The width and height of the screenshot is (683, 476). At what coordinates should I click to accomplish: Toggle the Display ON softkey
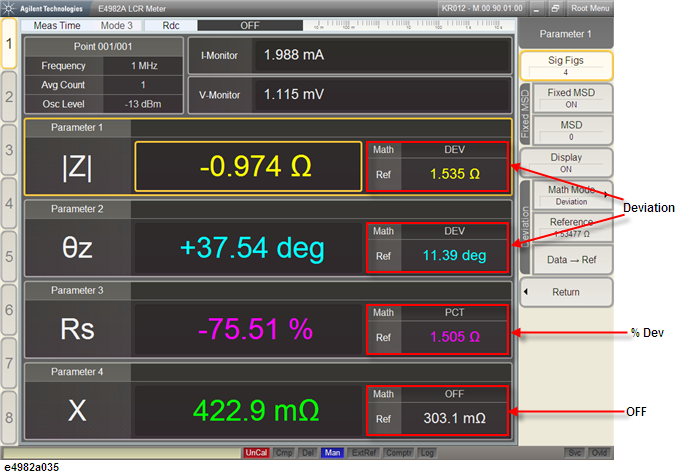pos(566,162)
